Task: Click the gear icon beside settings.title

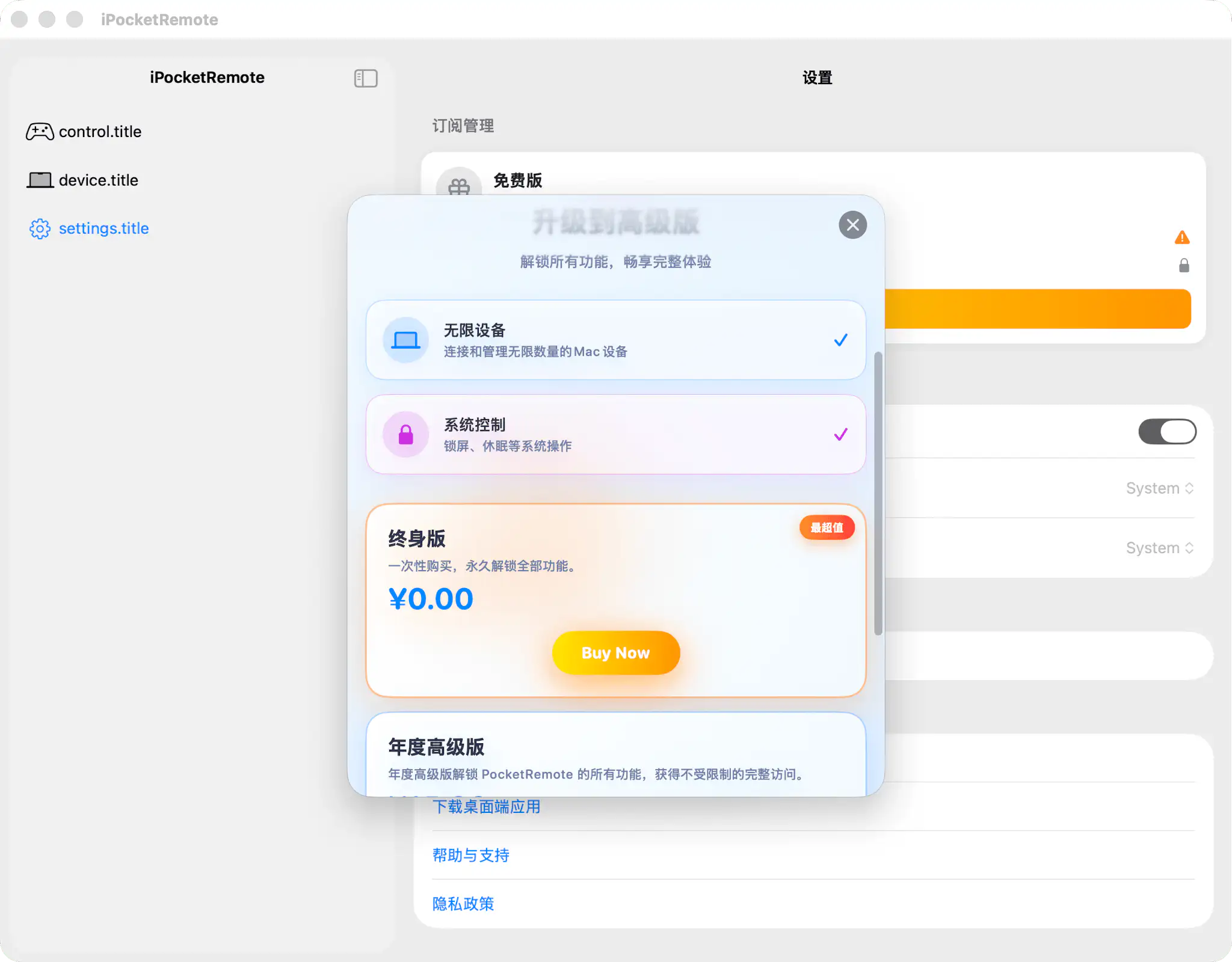Action: tap(40, 228)
